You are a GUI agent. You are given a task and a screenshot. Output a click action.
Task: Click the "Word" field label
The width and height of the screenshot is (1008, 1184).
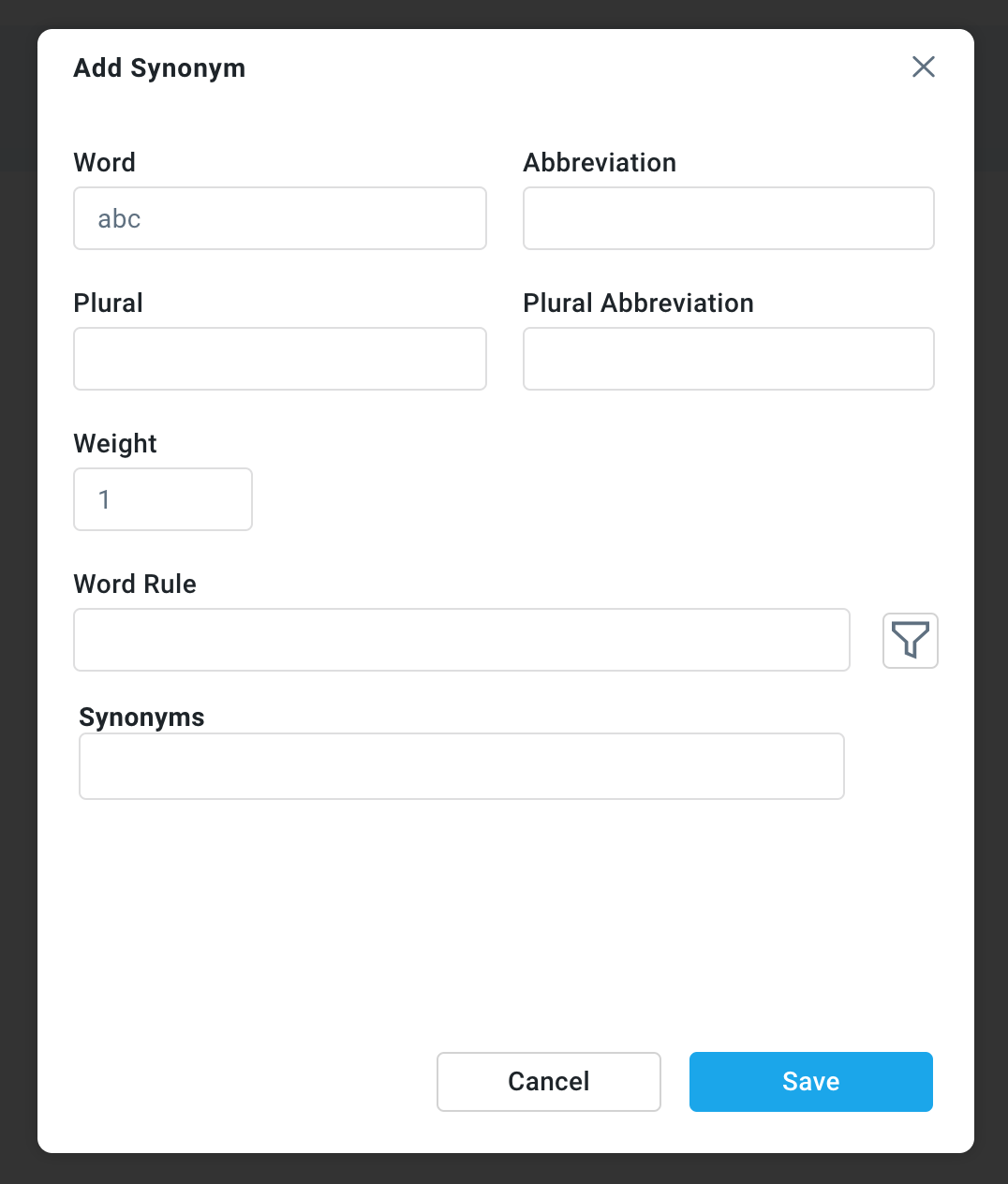coord(105,163)
